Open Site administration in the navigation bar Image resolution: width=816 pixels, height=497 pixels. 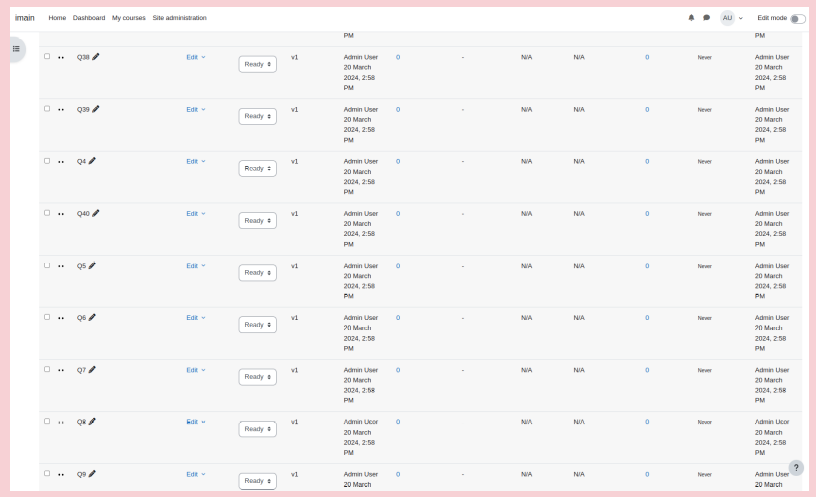pos(180,18)
